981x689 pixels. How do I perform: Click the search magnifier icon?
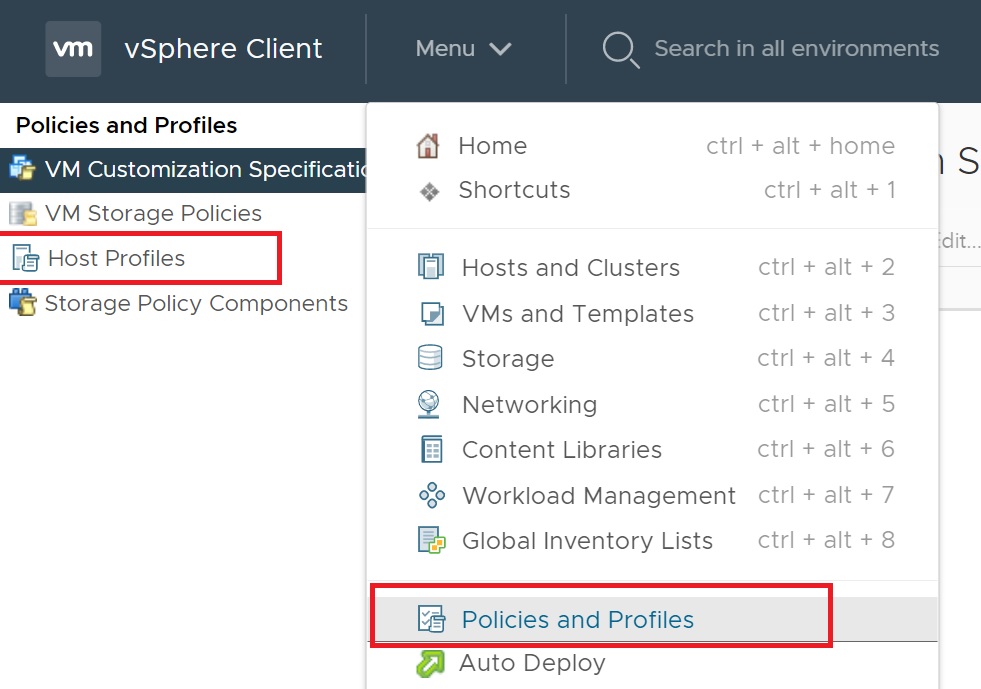[620, 49]
